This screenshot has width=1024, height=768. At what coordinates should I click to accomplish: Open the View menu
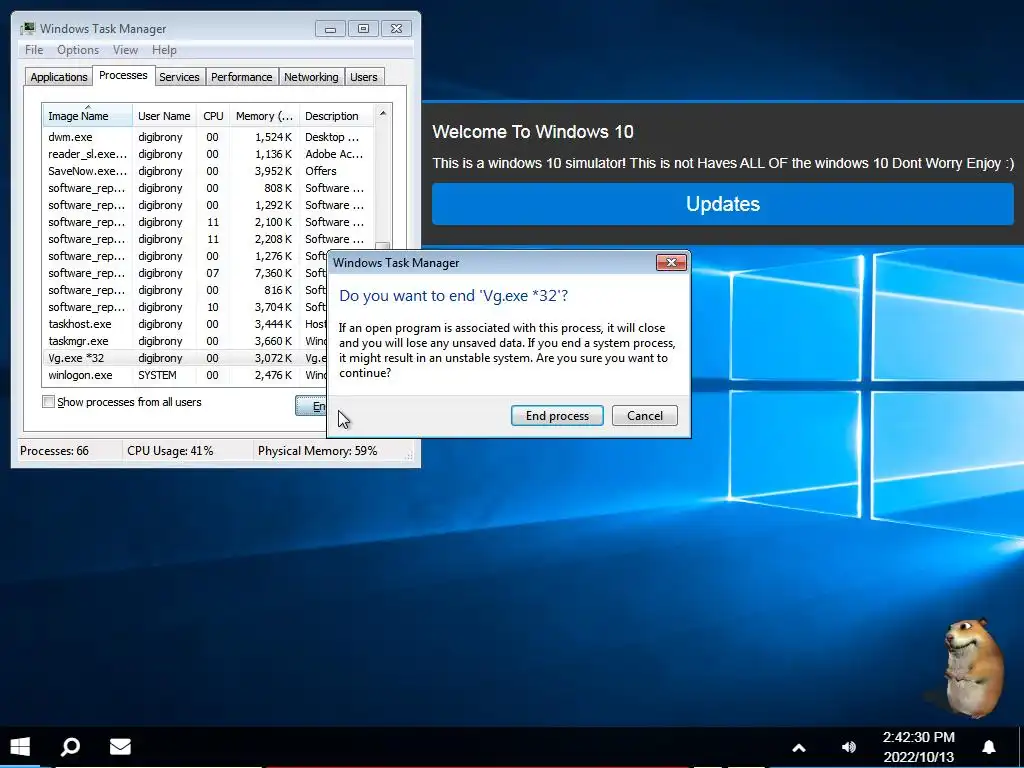coord(125,50)
